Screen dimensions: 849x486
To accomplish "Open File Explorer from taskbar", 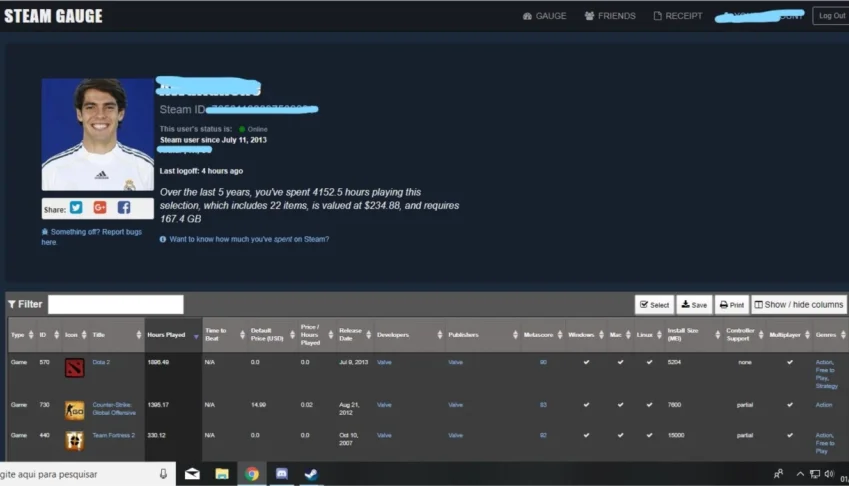I will (x=222, y=474).
